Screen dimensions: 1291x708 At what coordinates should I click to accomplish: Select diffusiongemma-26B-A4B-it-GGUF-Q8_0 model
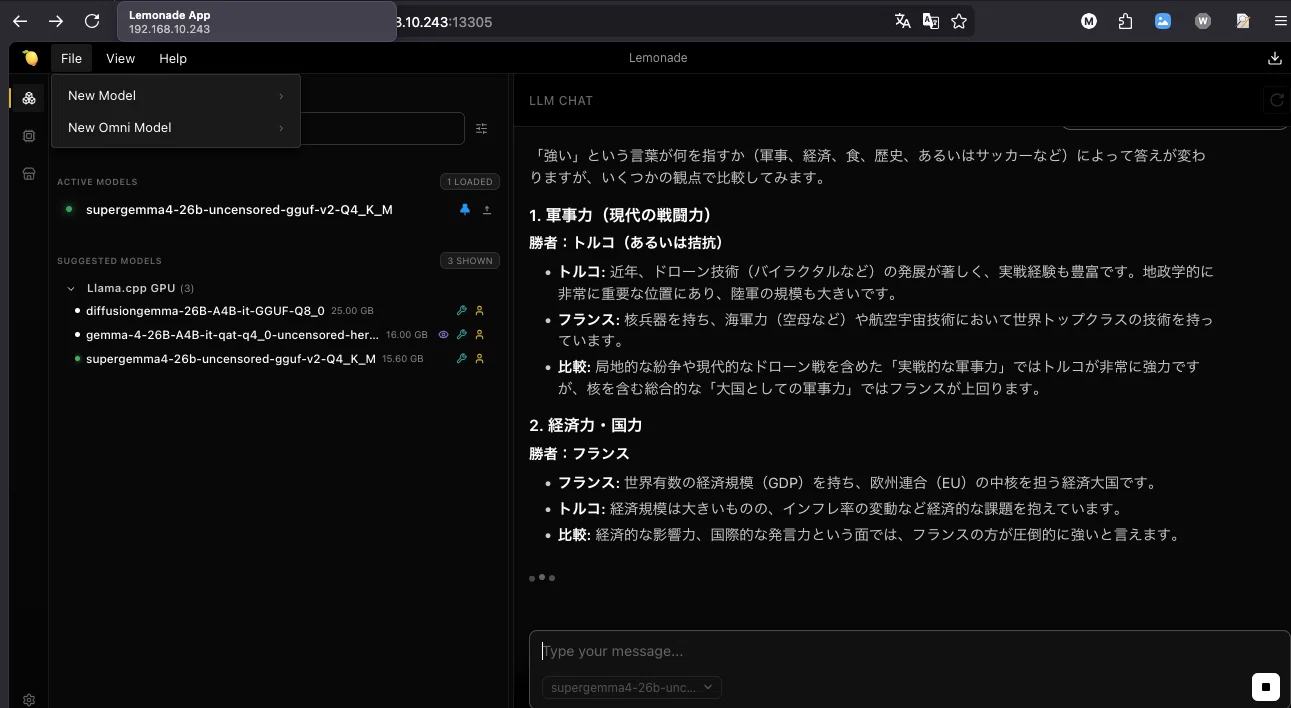205,311
